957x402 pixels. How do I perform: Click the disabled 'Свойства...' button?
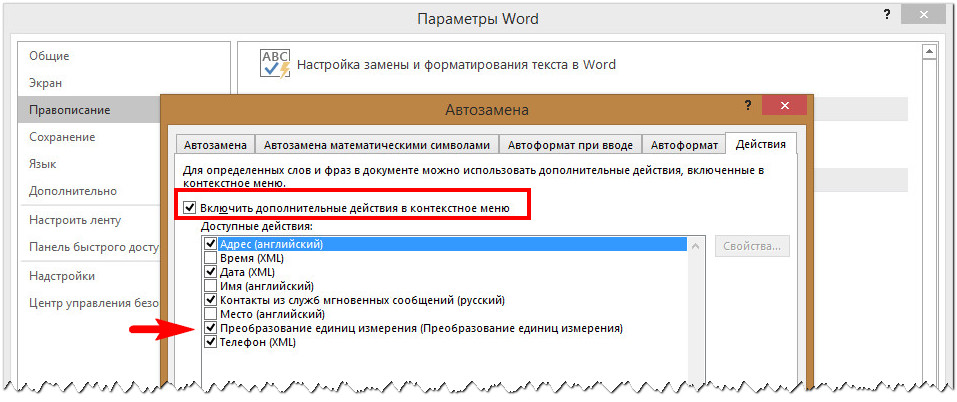point(752,246)
